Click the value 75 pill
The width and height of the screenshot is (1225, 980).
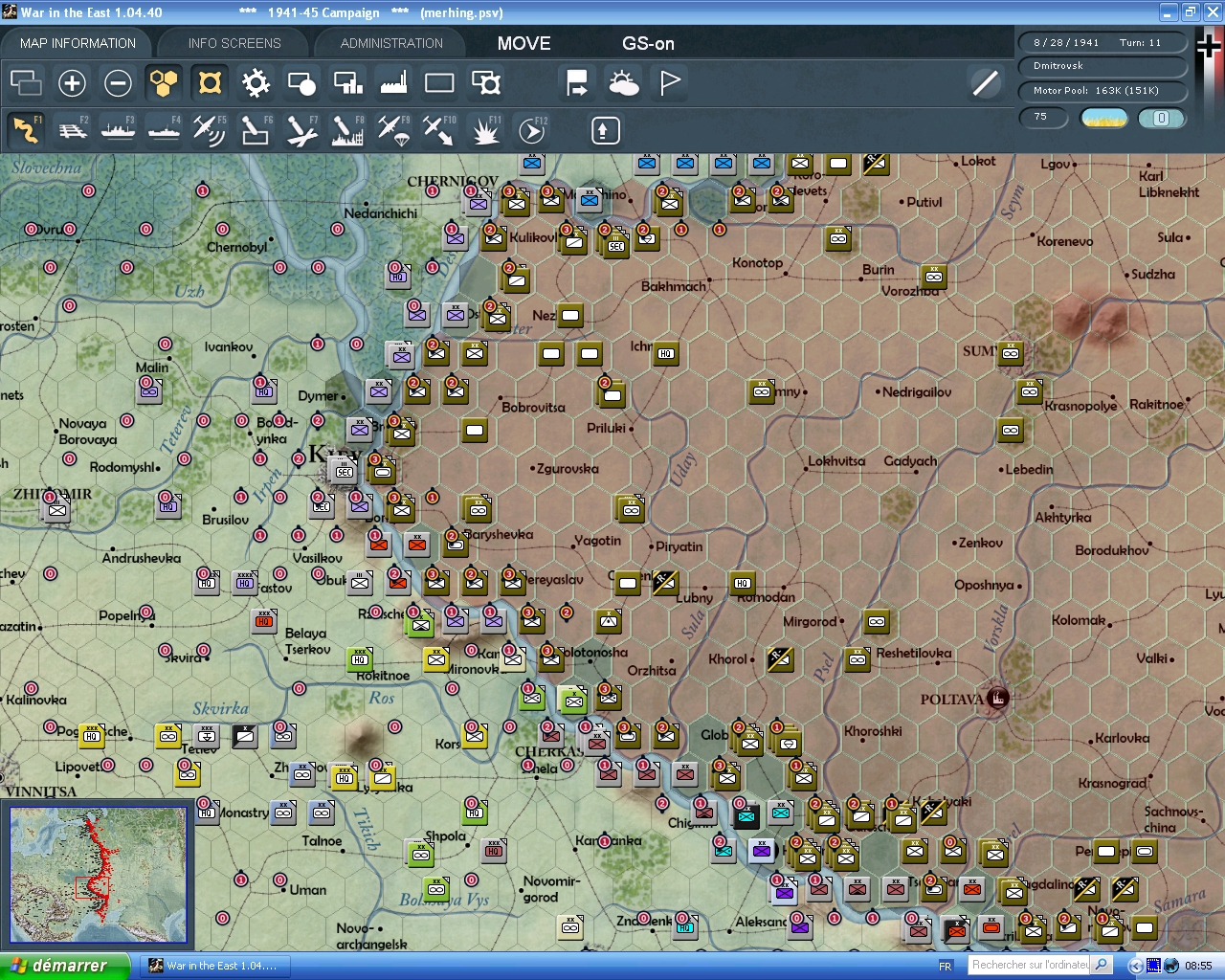tap(1045, 118)
